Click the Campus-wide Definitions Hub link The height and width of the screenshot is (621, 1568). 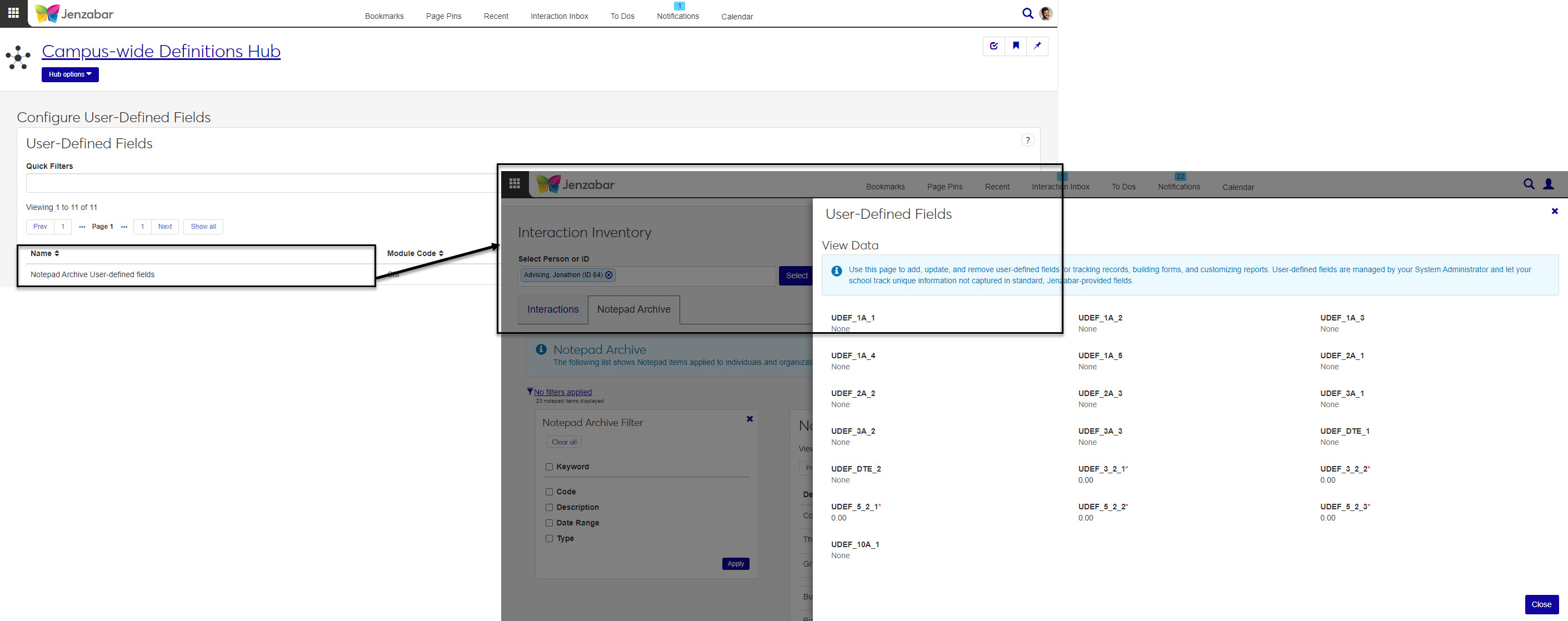161,51
